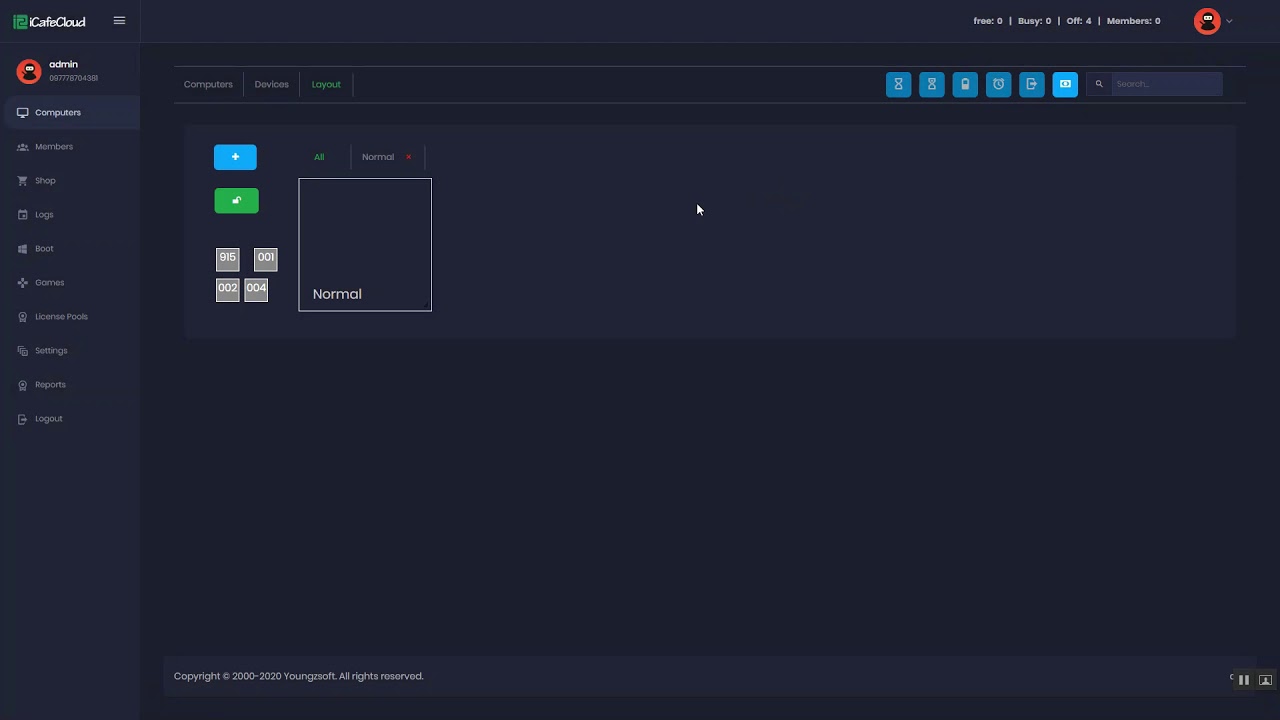This screenshot has width=1280, height=720.
Task: Expand the user dropdown chevron at top right
Action: click(x=1229, y=21)
